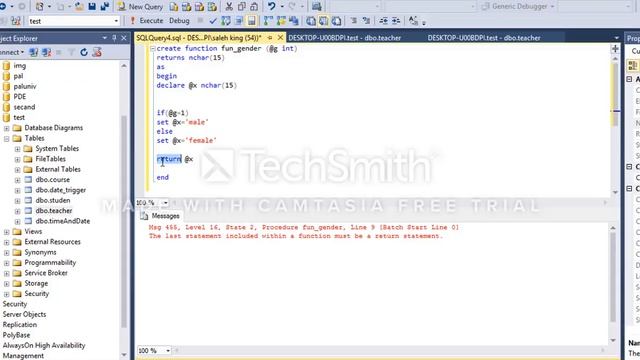Open Object Explorer window position menu

pyautogui.click(x=104, y=38)
